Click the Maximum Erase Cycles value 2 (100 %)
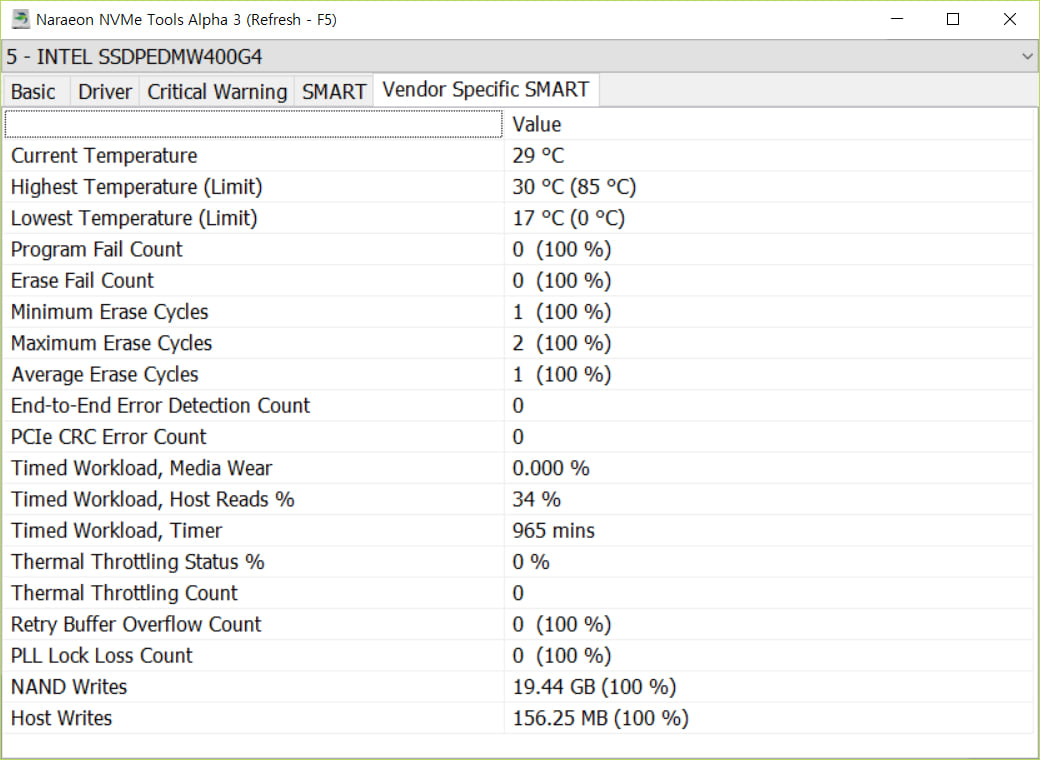1040x760 pixels. (562, 343)
